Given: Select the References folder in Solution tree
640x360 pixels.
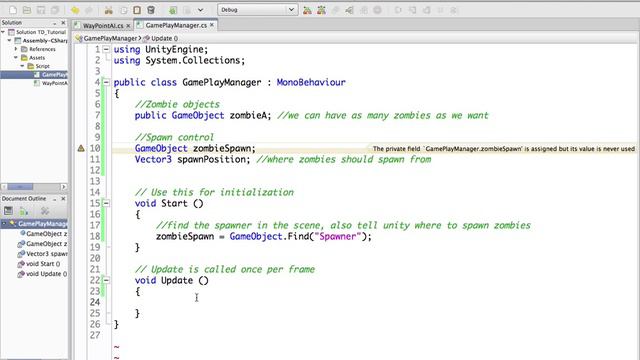Looking at the screenshot, I should click(x=38, y=49).
